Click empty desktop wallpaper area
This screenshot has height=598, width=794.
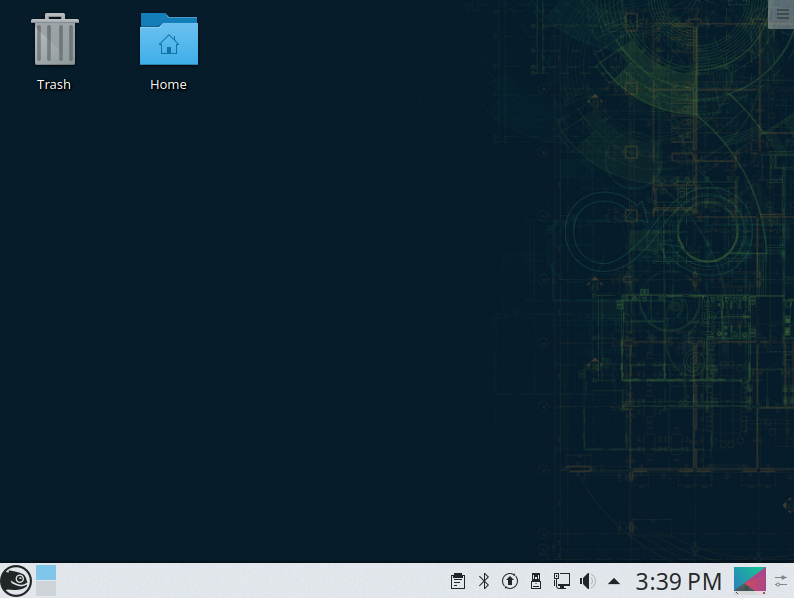click(300, 300)
